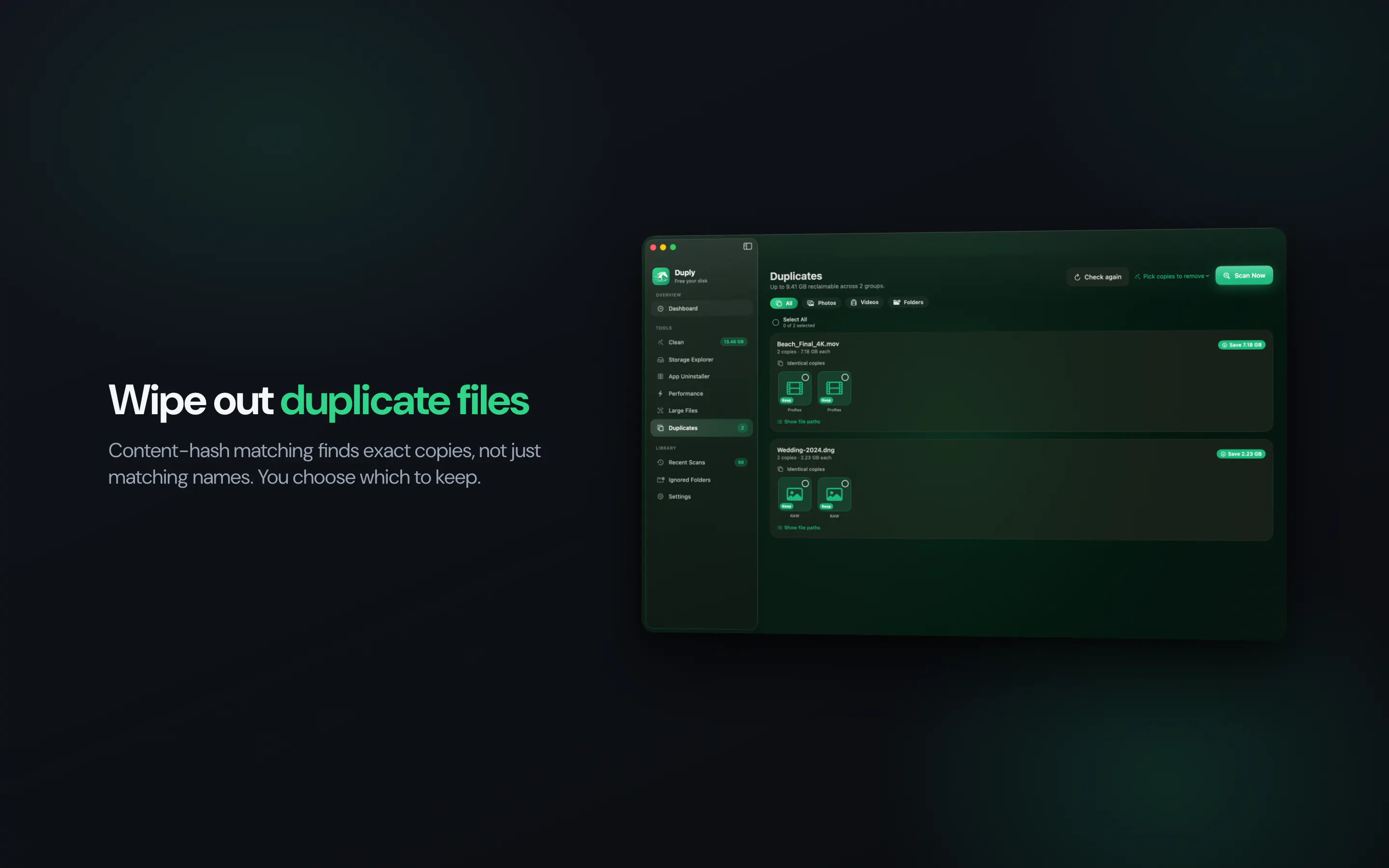Screen dimensions: 1389x868
Task: Select the right Beach_Final_4K.mov copy circle
Action: point(845,377)
